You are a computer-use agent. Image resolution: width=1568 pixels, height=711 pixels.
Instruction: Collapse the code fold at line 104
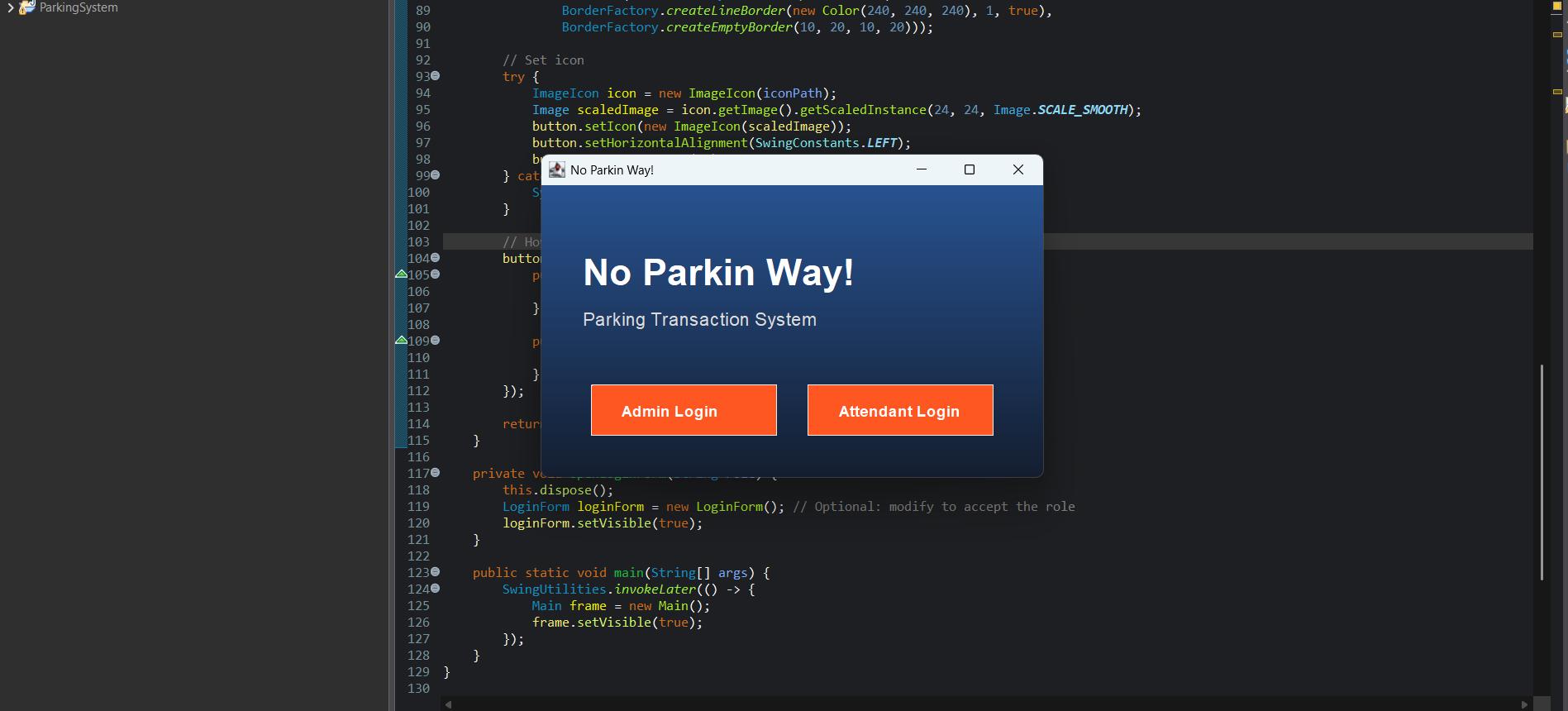(436, 258)
